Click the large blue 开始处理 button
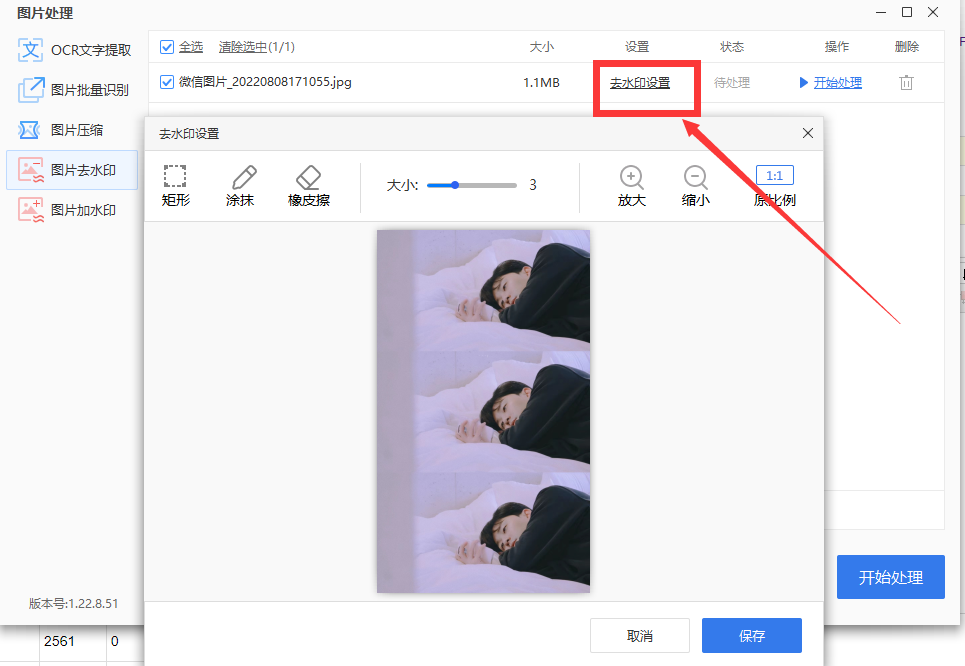Screen dimensions: 965x666 click(891, 577)
